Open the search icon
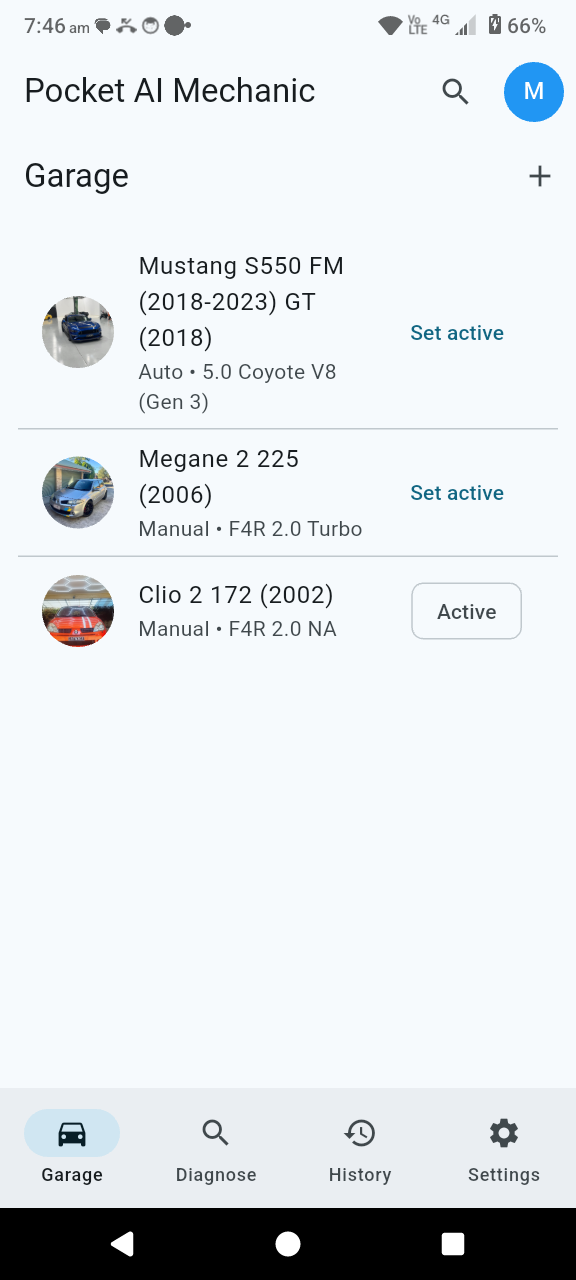Image resolution: width=576 pixels, height=1280 pixels. [455, 91]
